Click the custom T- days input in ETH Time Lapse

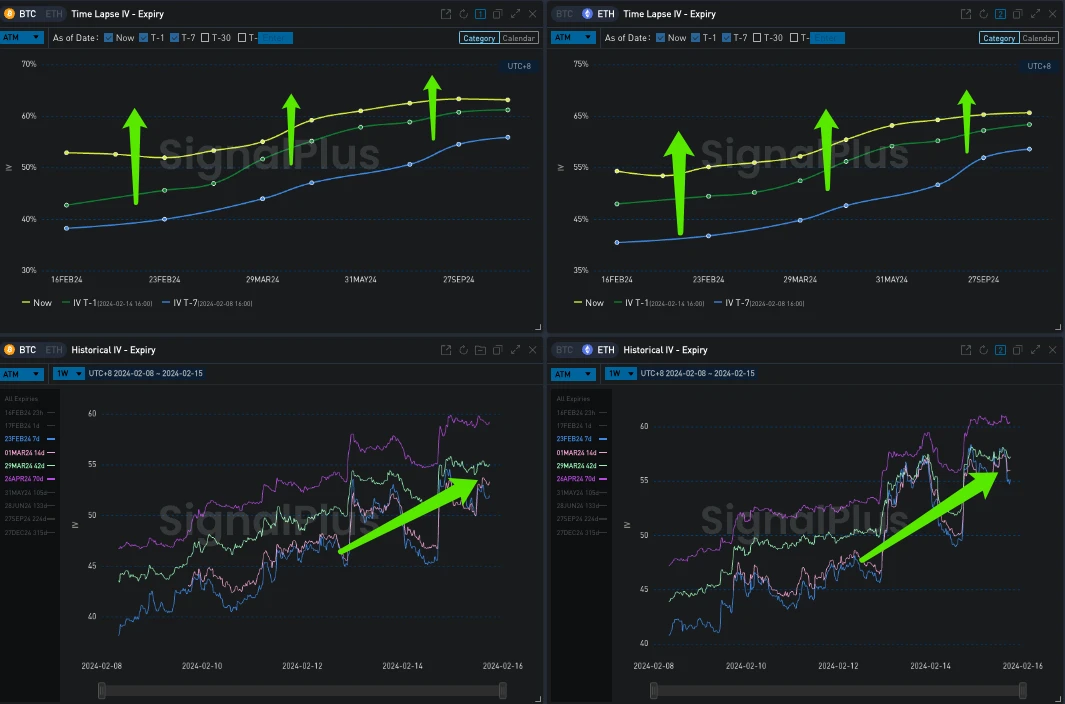pyautogui.click(x=827, y=38)
